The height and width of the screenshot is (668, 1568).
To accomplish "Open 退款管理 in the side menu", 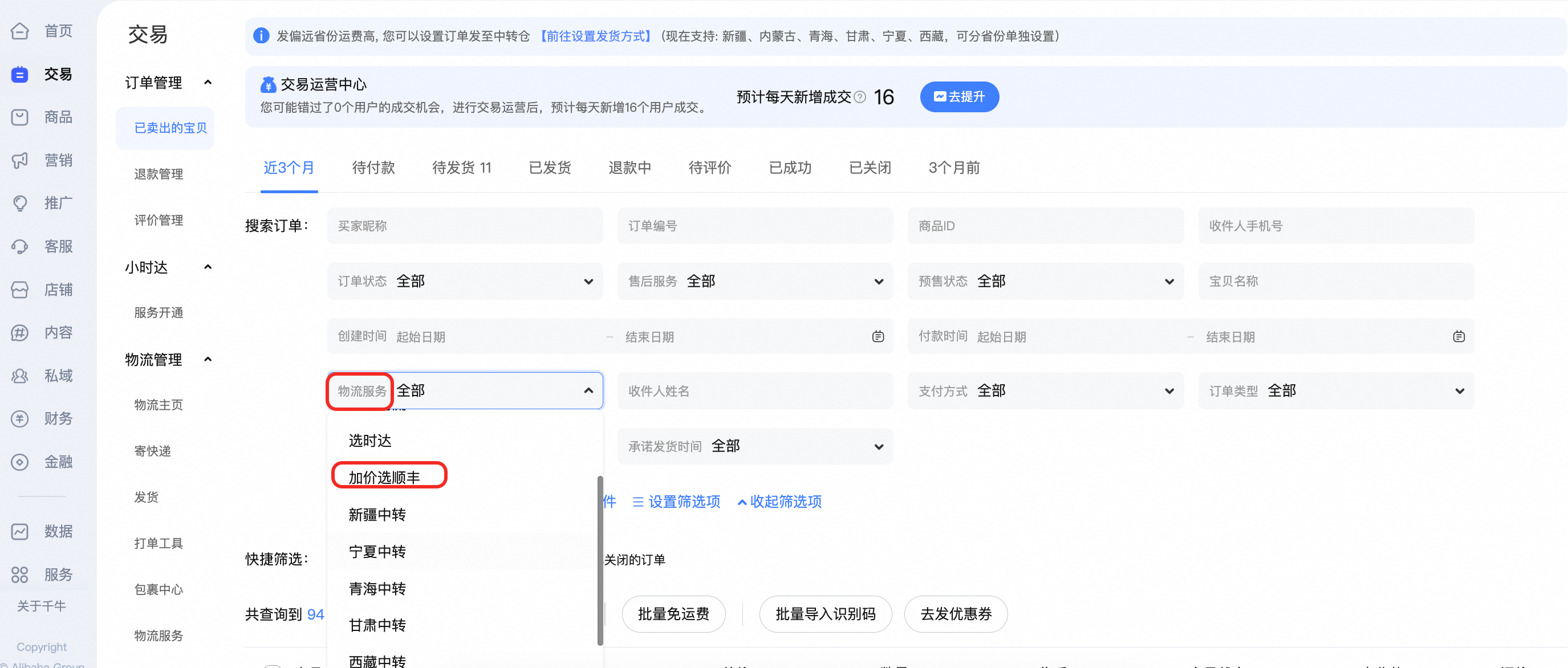I will 159,174.
